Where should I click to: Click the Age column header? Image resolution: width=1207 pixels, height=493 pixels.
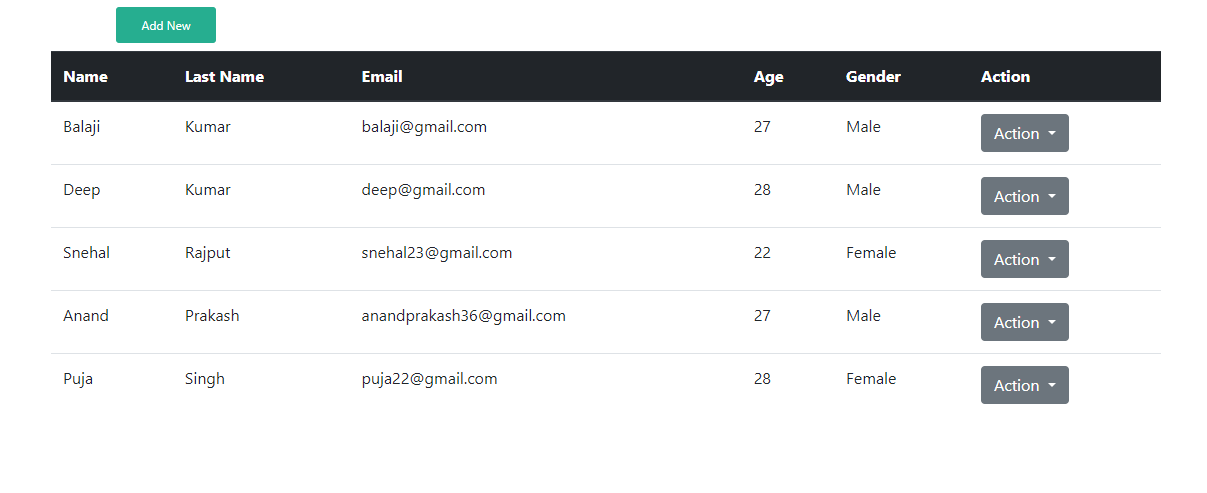768,77
